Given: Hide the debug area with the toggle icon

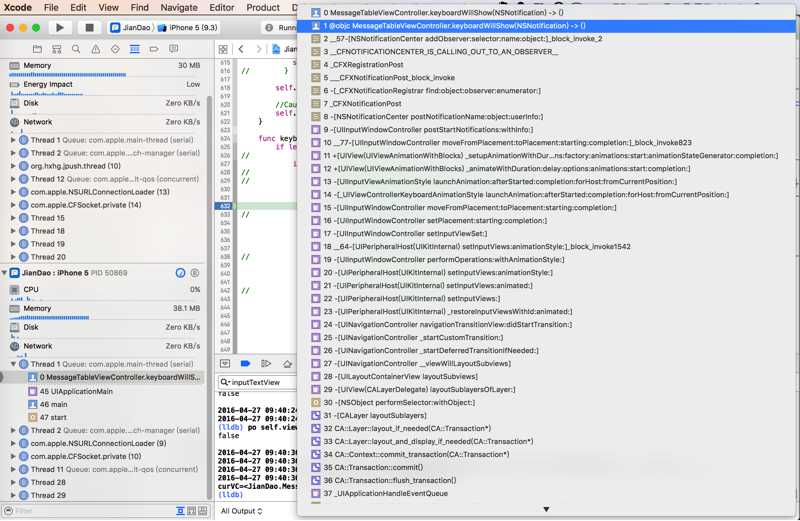Looking at the screenshot, I should 225,363.
